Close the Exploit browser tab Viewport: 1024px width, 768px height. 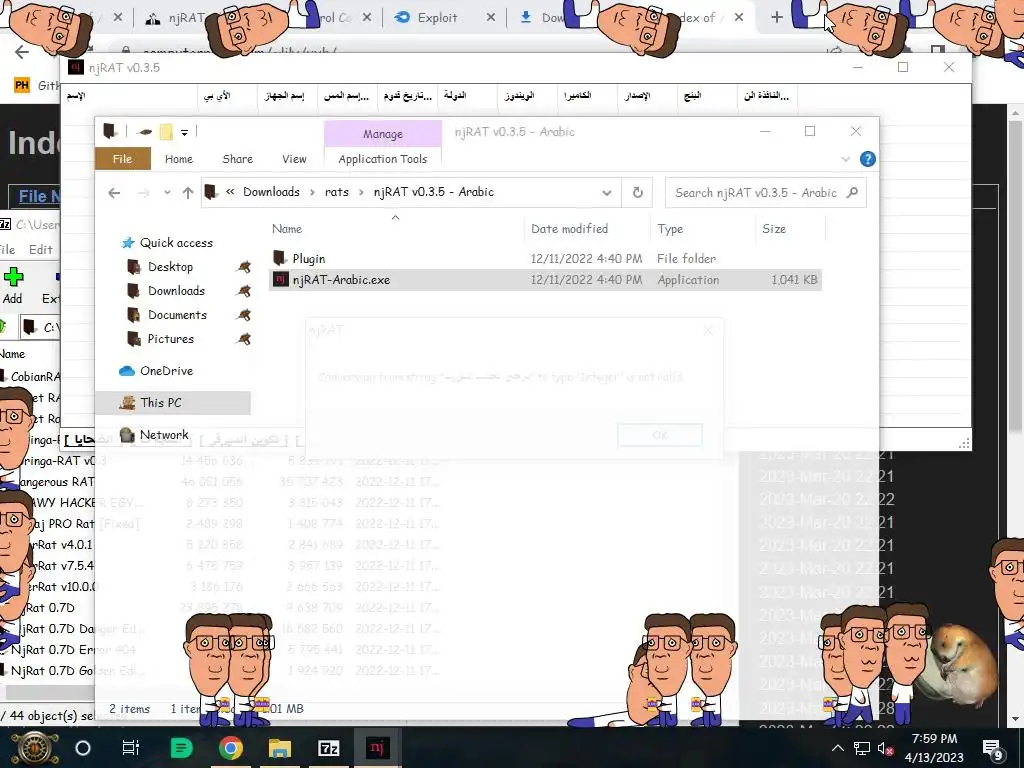(x=490, y=18)
